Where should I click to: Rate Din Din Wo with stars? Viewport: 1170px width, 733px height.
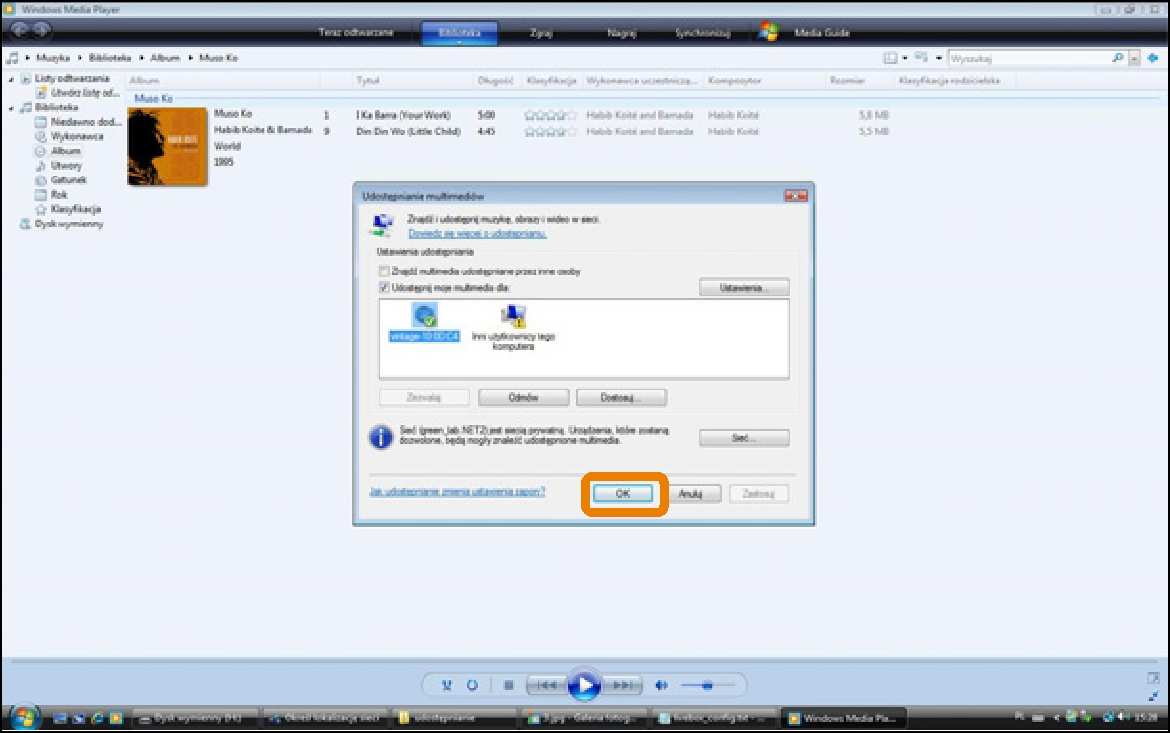(551, 131)
